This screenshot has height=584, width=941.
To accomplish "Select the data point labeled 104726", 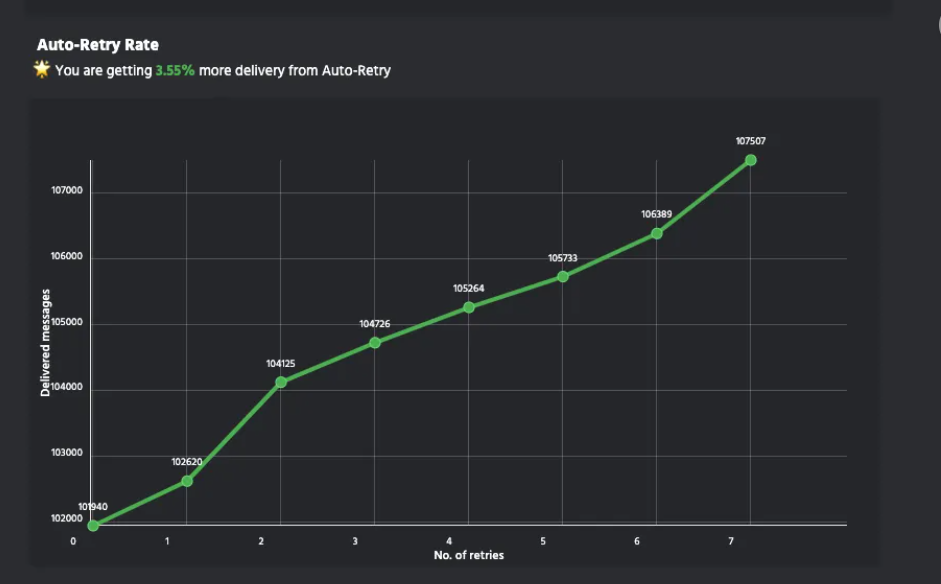I will click(375, 342).
